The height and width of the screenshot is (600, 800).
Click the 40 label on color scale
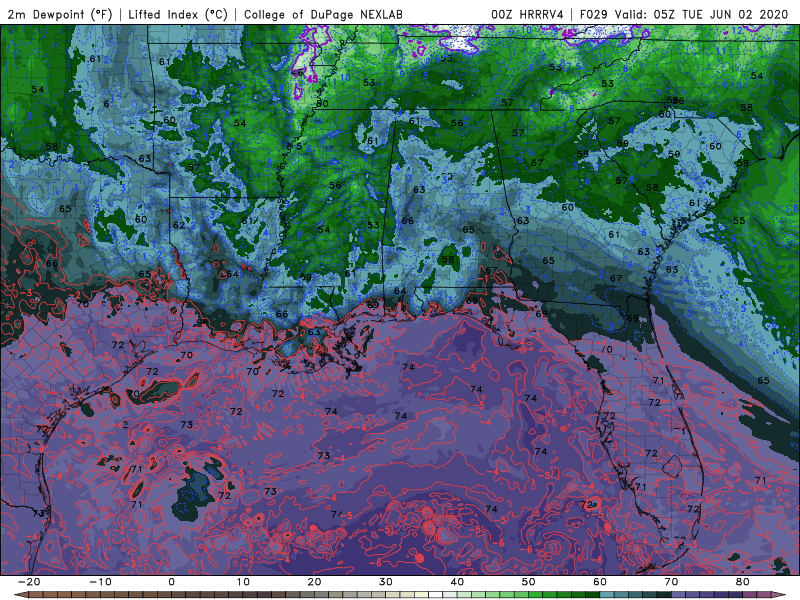point(457,582)
